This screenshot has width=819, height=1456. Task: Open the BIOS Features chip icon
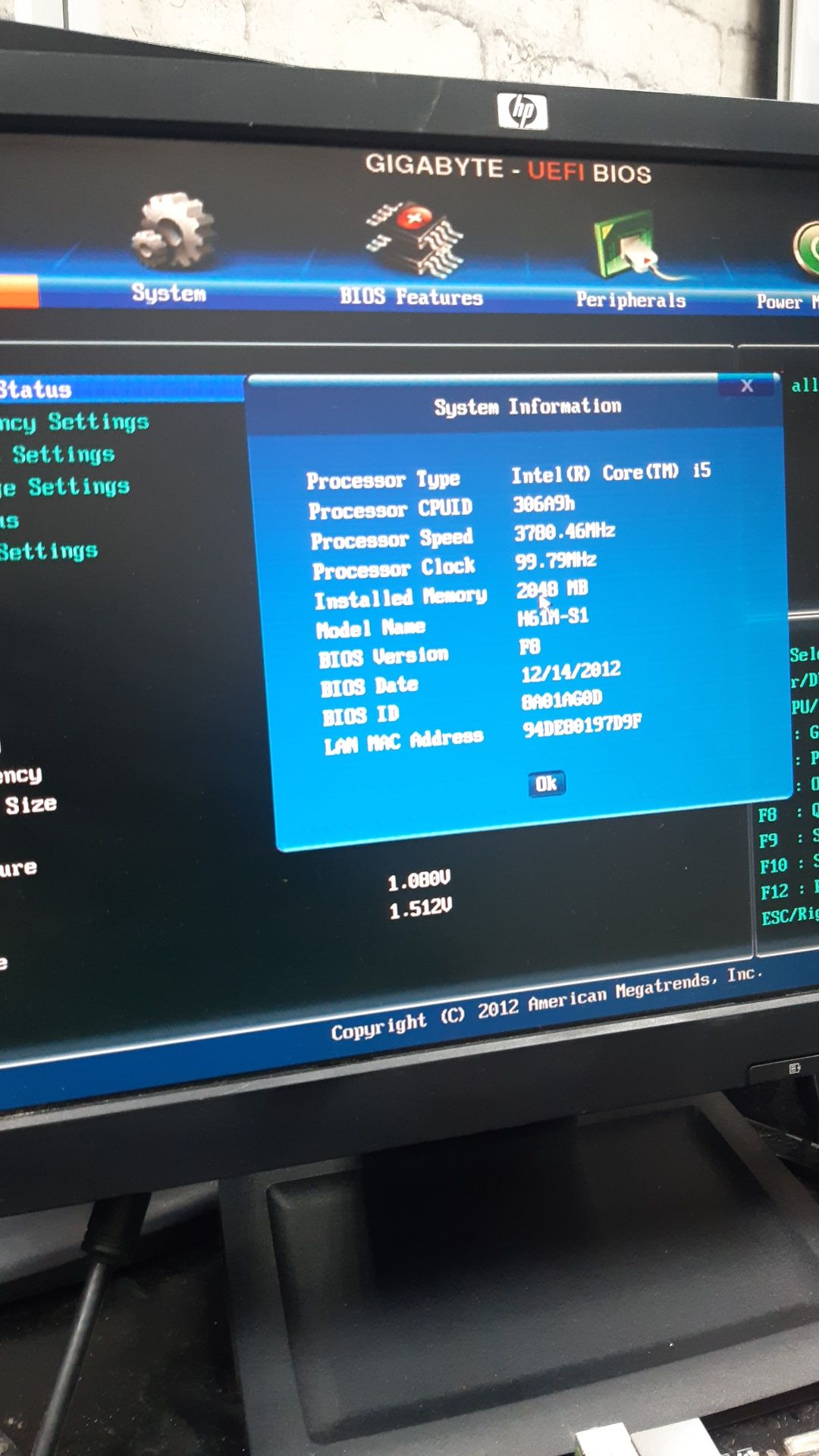click(416, 238)
